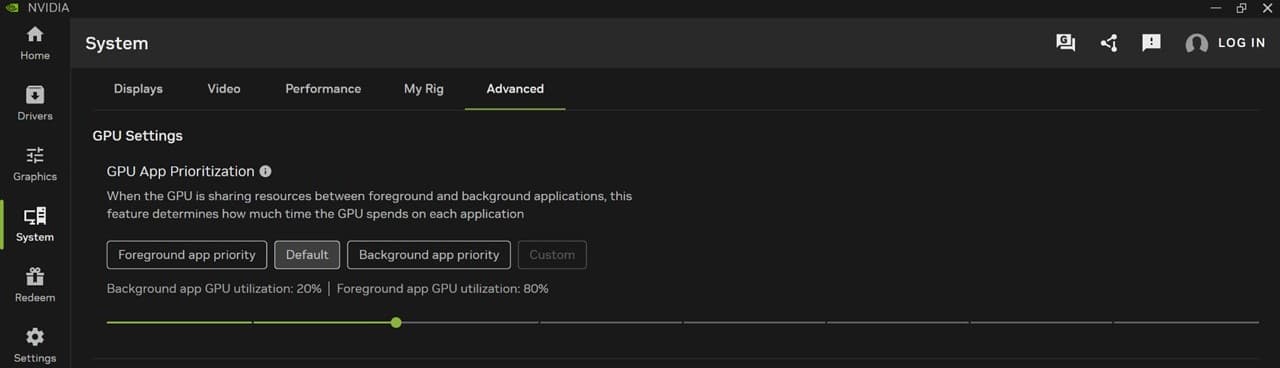Restore down the NVIDIA window
This screenshot has width=1280, height=368.
[x=1241, y=8]
